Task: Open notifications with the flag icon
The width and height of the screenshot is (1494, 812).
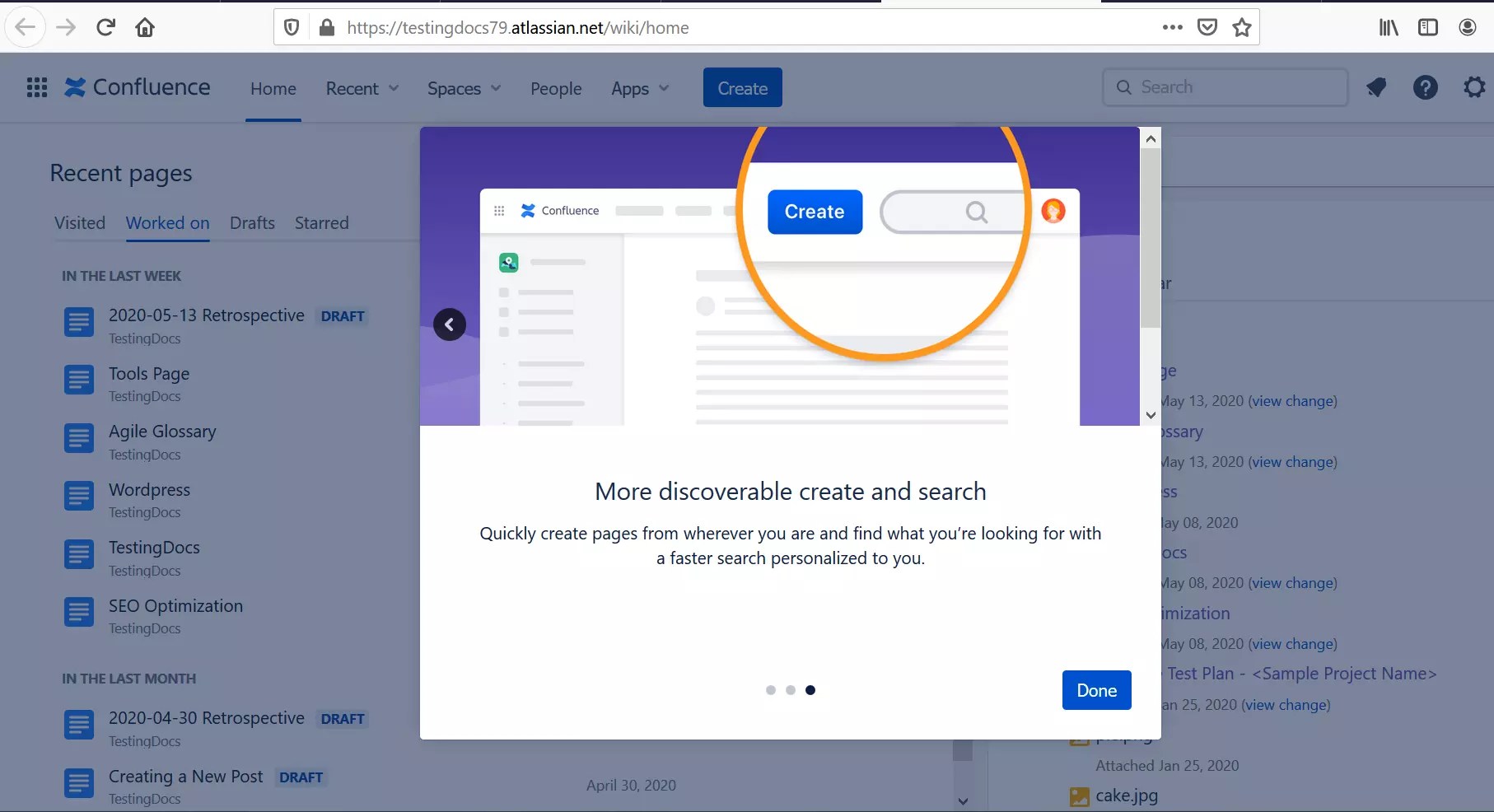Action: tap(1376, 86)
